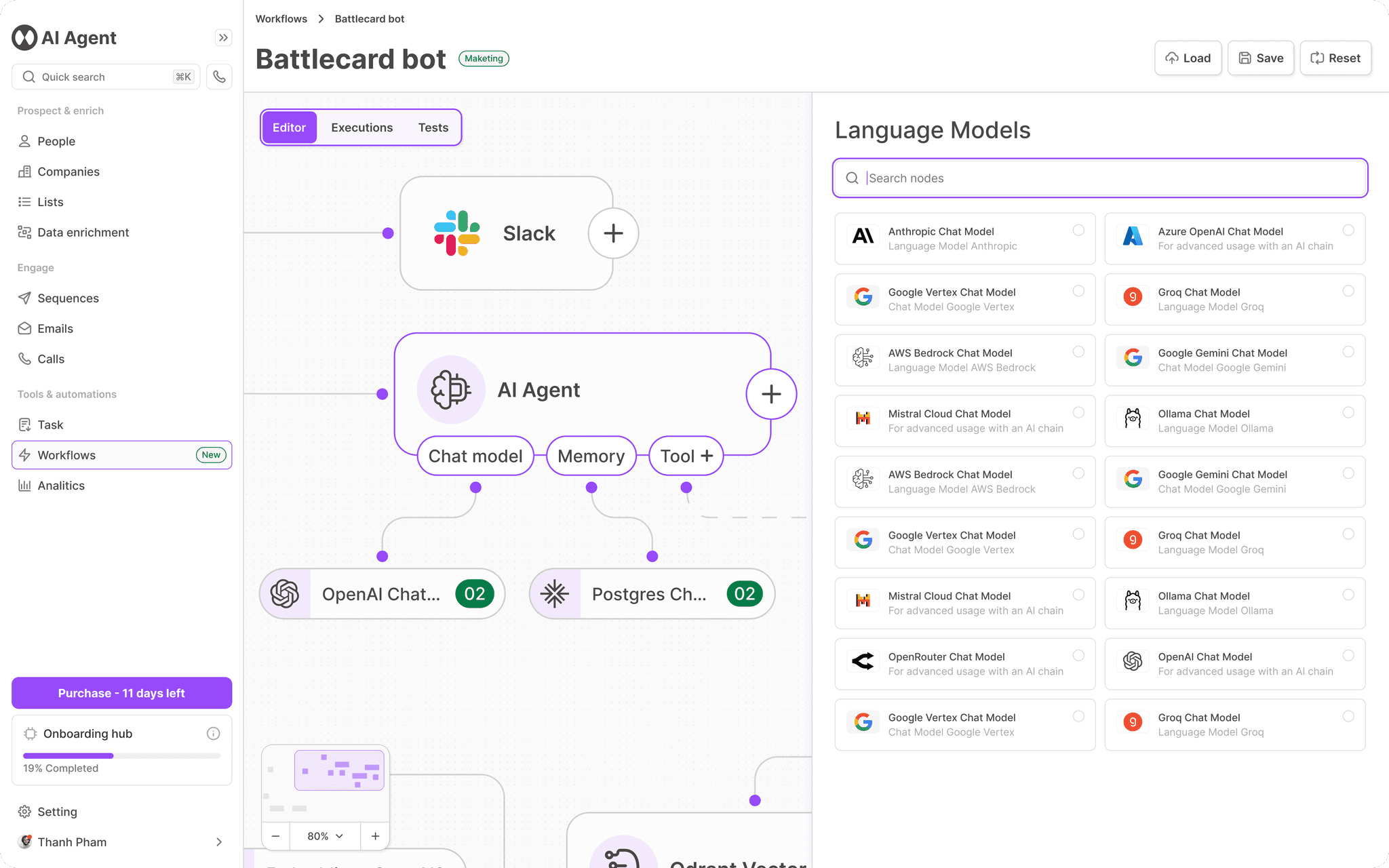Expand the Thanh Pham account chevron

(x=218, y=842)
